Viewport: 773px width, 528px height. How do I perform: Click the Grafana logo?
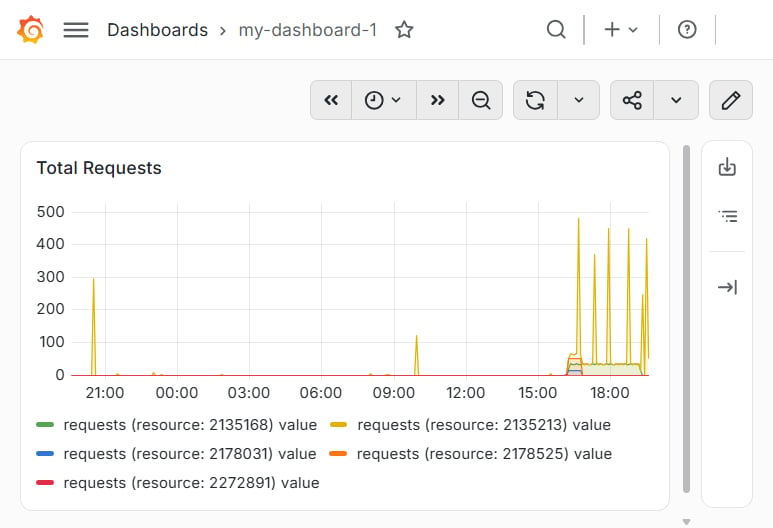coord(30,30)
